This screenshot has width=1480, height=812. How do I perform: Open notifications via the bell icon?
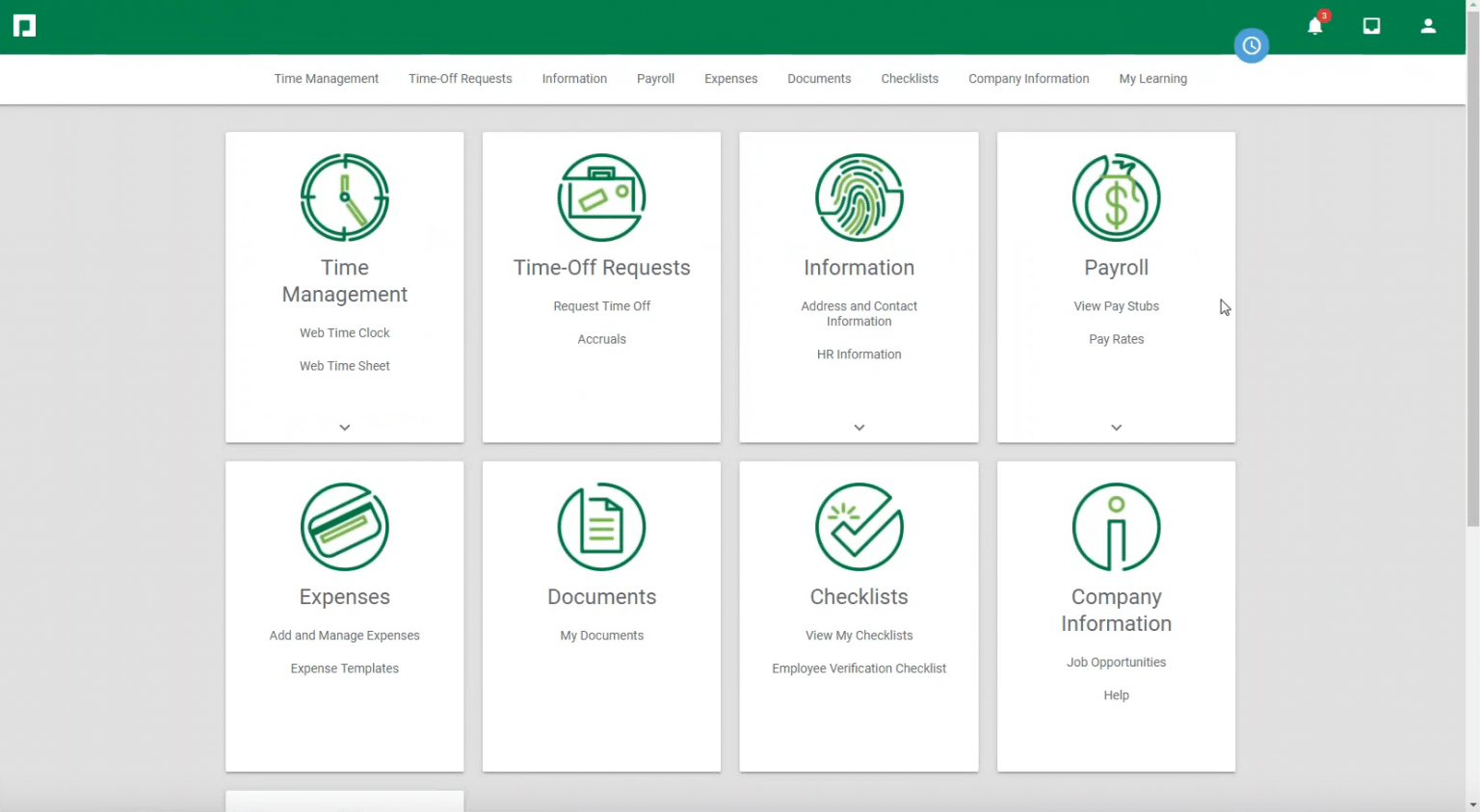[1315, 26]
